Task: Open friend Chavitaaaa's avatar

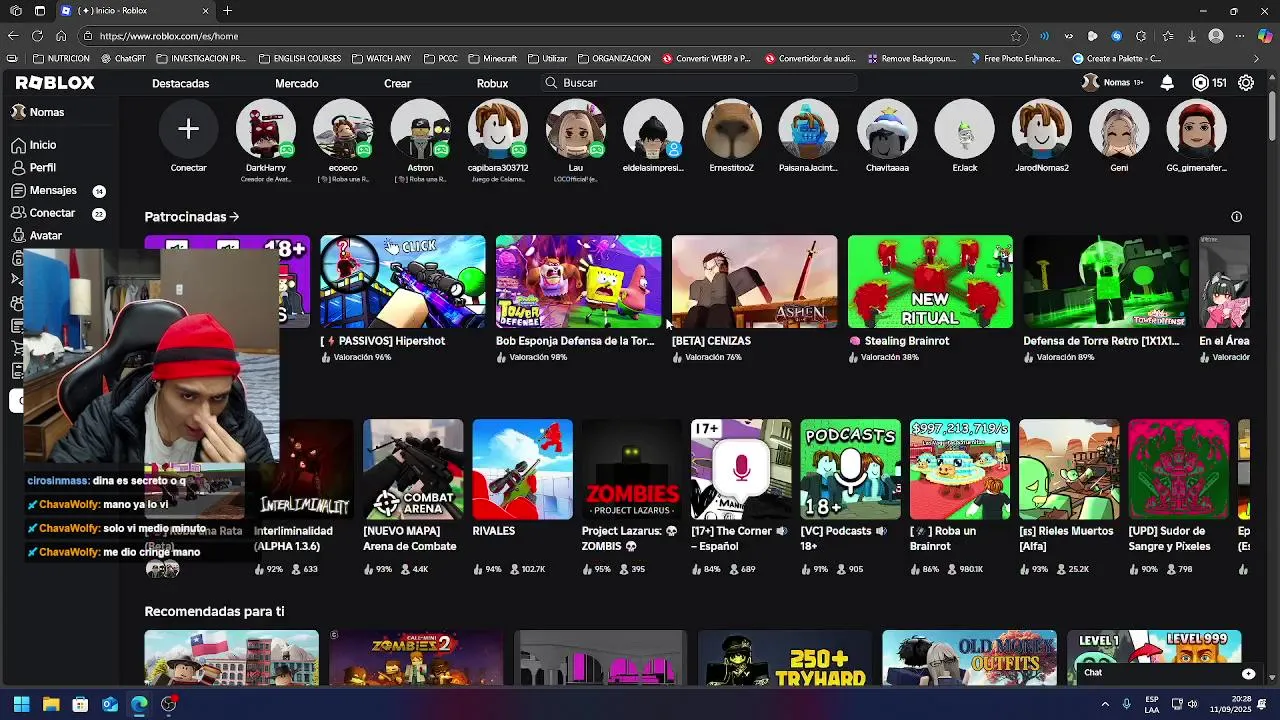Action: (x=887, y=129)
